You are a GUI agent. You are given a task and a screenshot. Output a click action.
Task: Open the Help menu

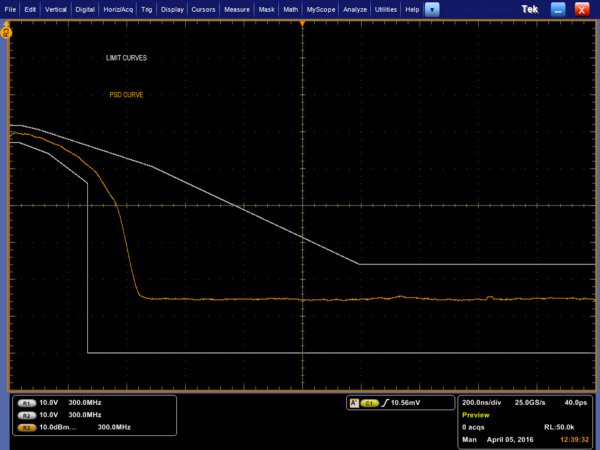pos(412,10)
